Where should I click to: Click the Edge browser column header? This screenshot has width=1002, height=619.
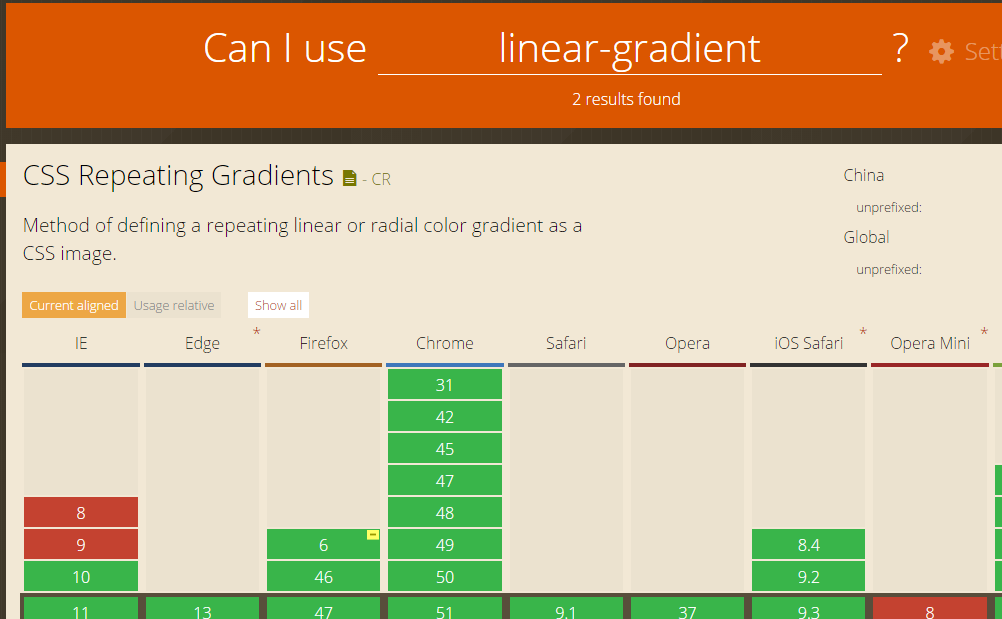pos(202,344)
